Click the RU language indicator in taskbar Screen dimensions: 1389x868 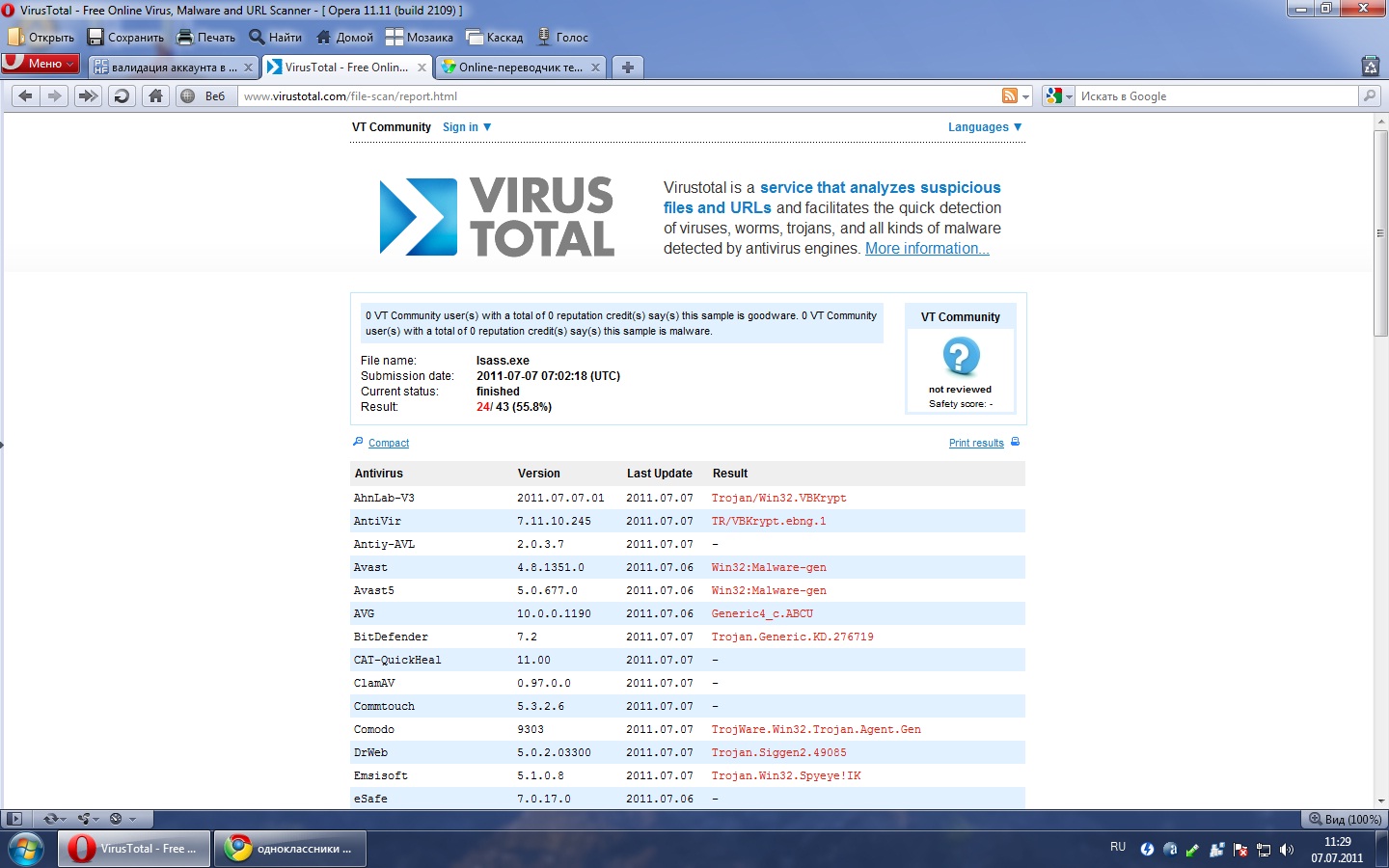(1118, 847)
